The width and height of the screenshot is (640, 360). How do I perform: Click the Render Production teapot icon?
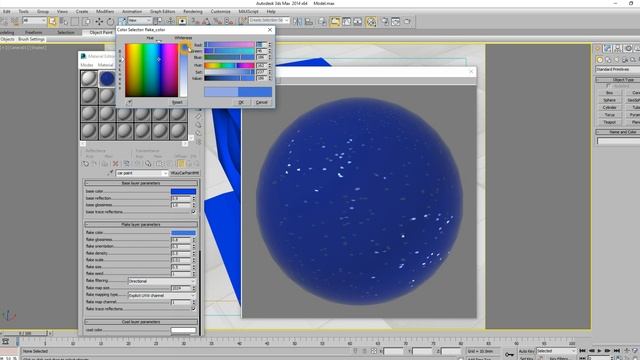pyautogui.click(x=407, y=21)
